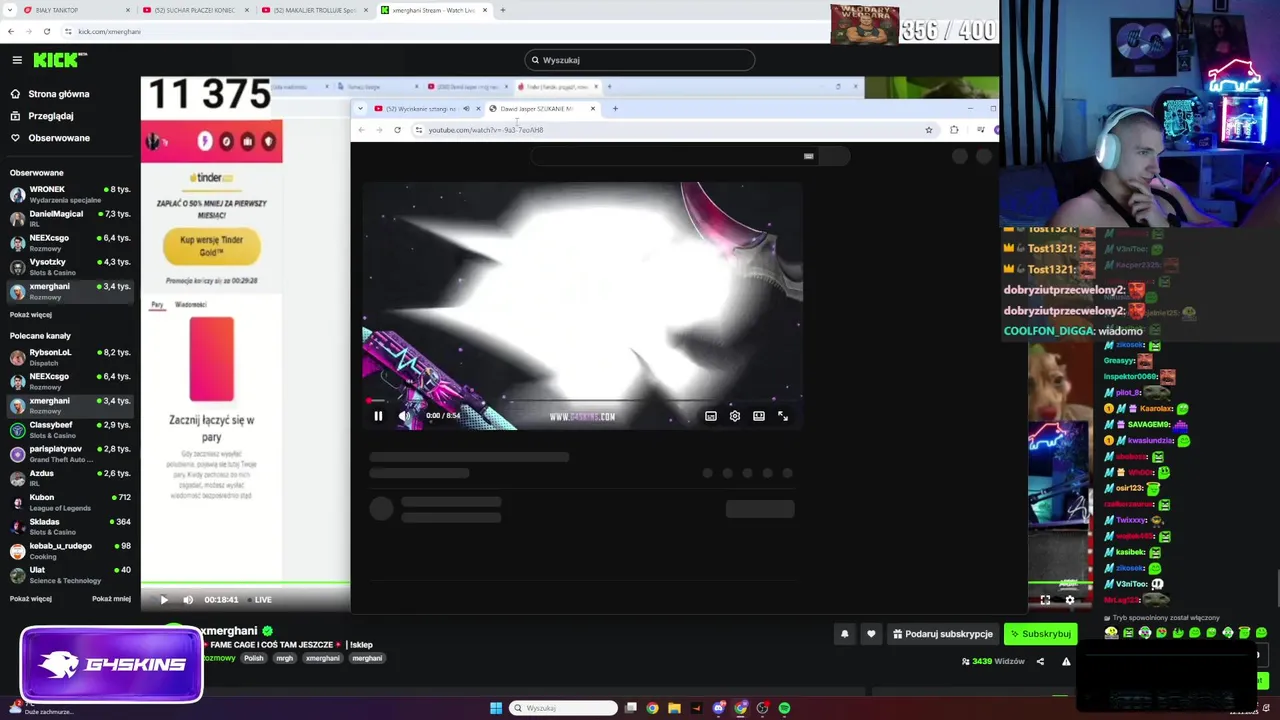
Task: Share the stream via share icon
Action: [x=1040, y=661]
